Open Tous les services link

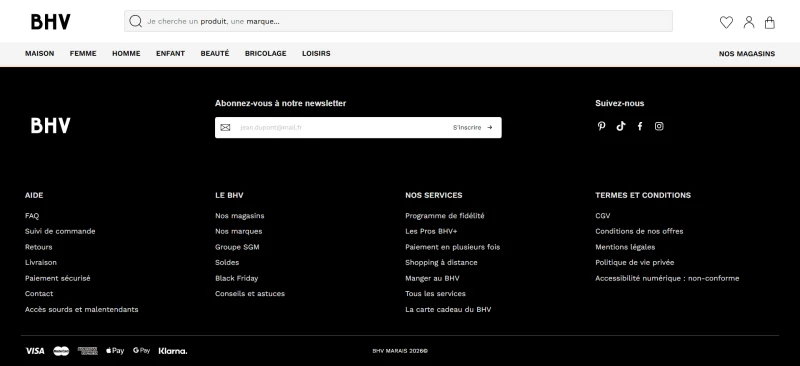[435, 294]
